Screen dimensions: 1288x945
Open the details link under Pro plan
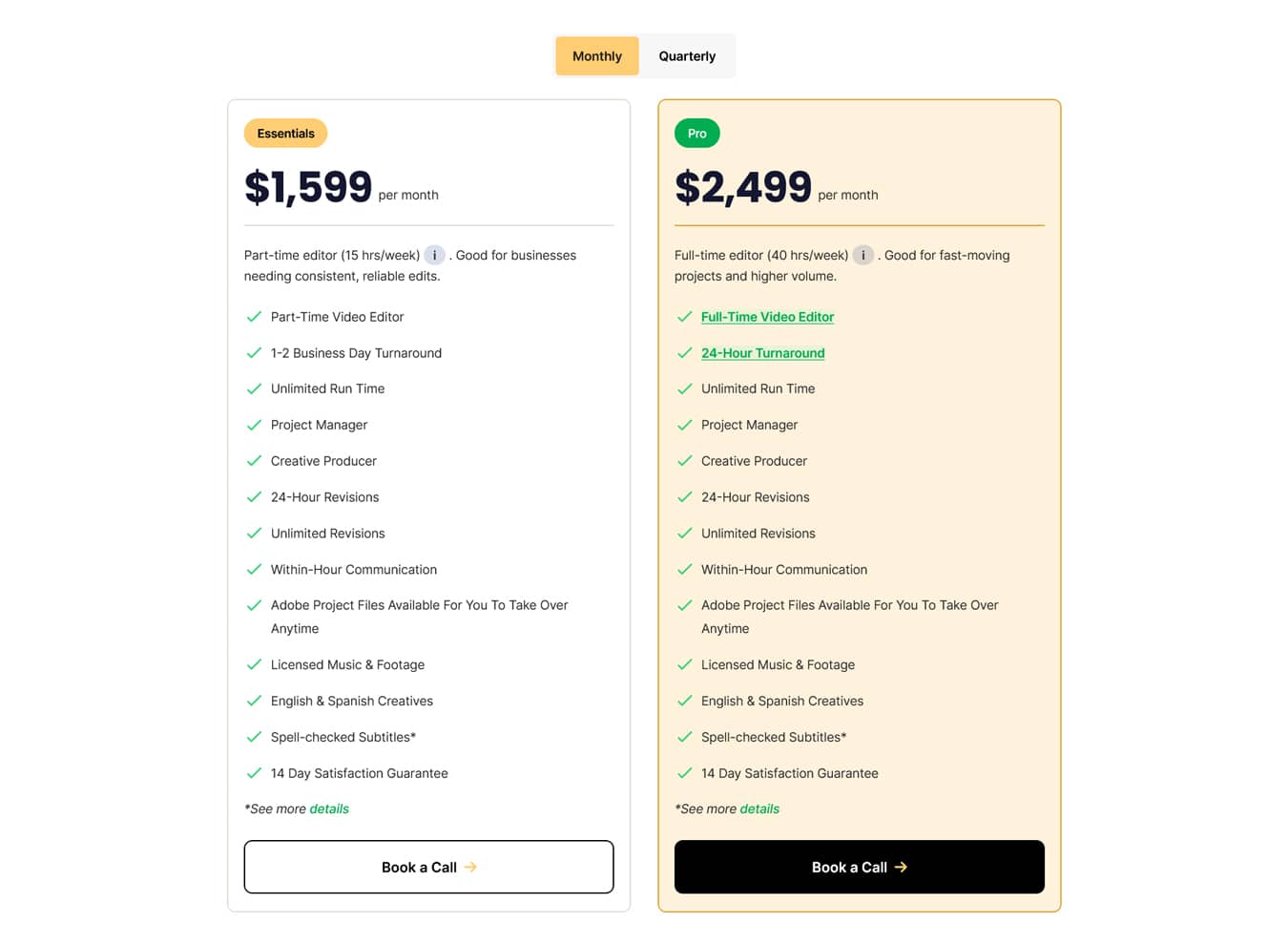(759, 808)
